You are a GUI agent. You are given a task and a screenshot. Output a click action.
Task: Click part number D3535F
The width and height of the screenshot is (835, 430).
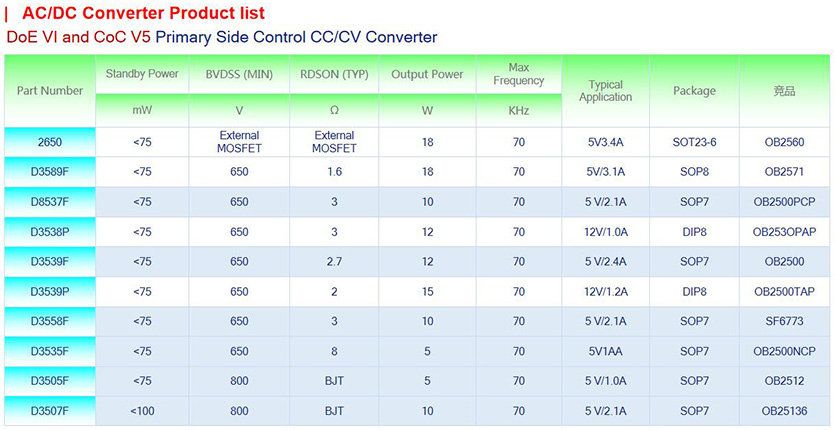click(49, 352)
